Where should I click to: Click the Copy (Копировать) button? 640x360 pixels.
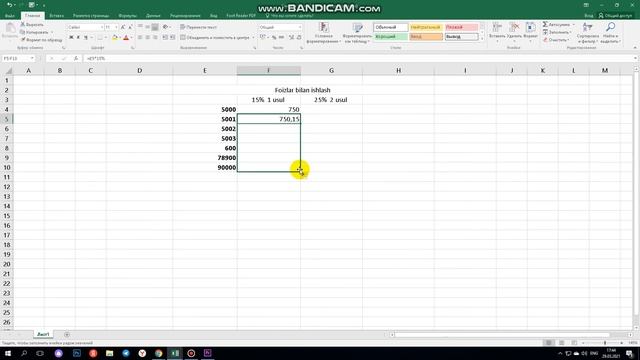coord(35,32)
